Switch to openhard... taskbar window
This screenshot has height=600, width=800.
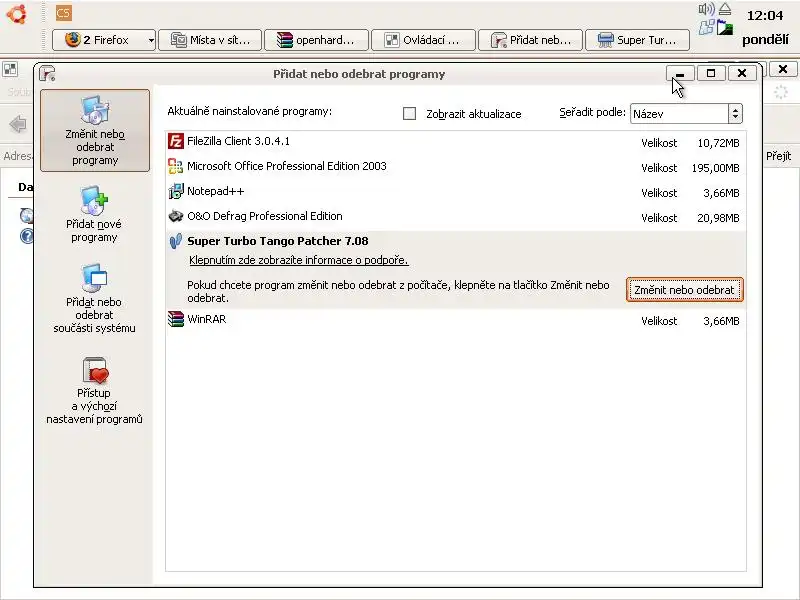(316, 40)
